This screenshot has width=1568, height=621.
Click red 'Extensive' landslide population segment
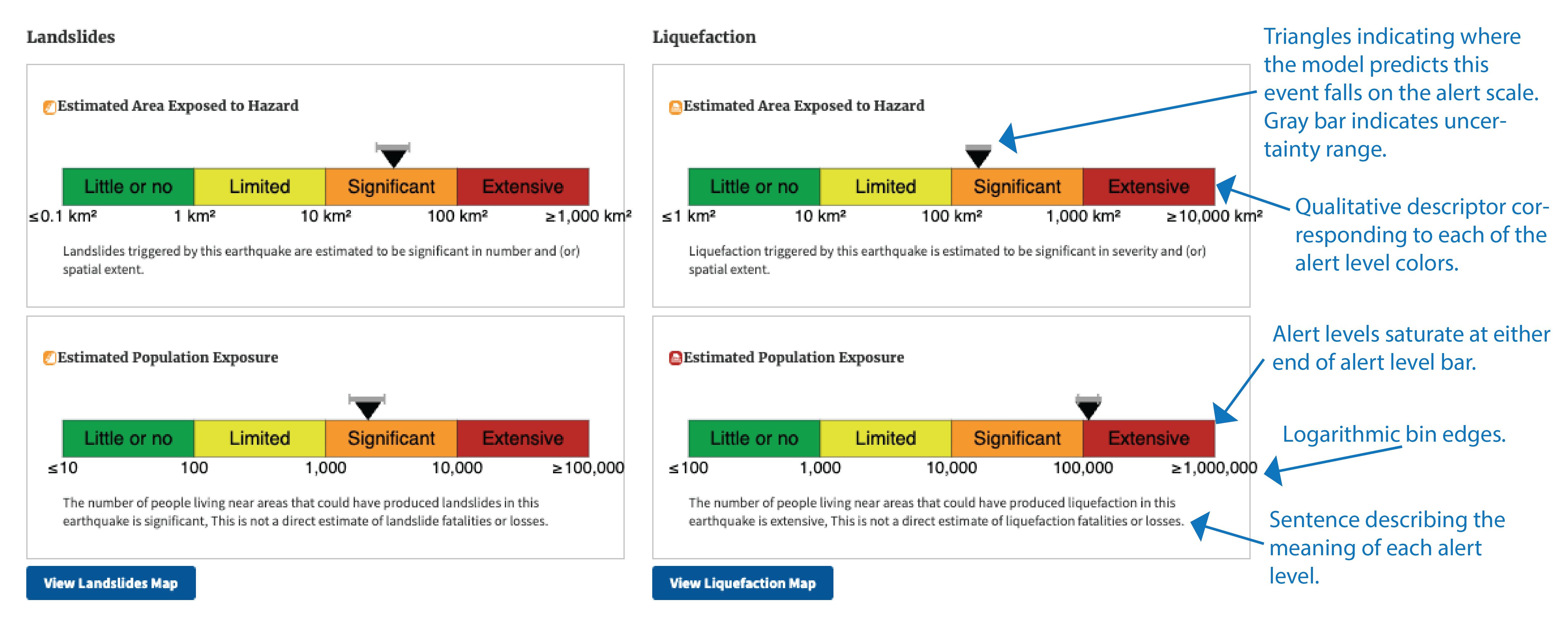tap(523, 438)
